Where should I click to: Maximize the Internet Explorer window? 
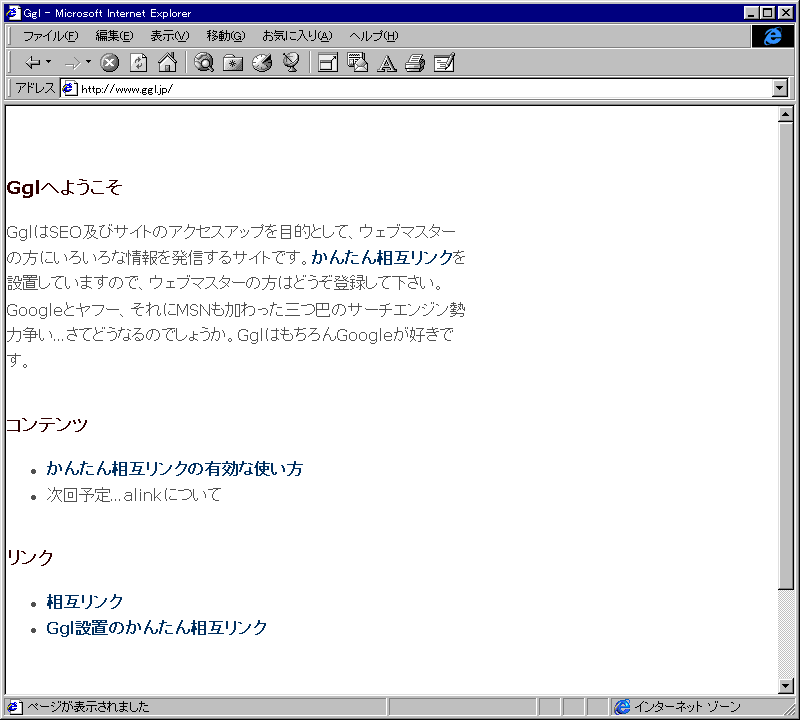pos(767,13)
